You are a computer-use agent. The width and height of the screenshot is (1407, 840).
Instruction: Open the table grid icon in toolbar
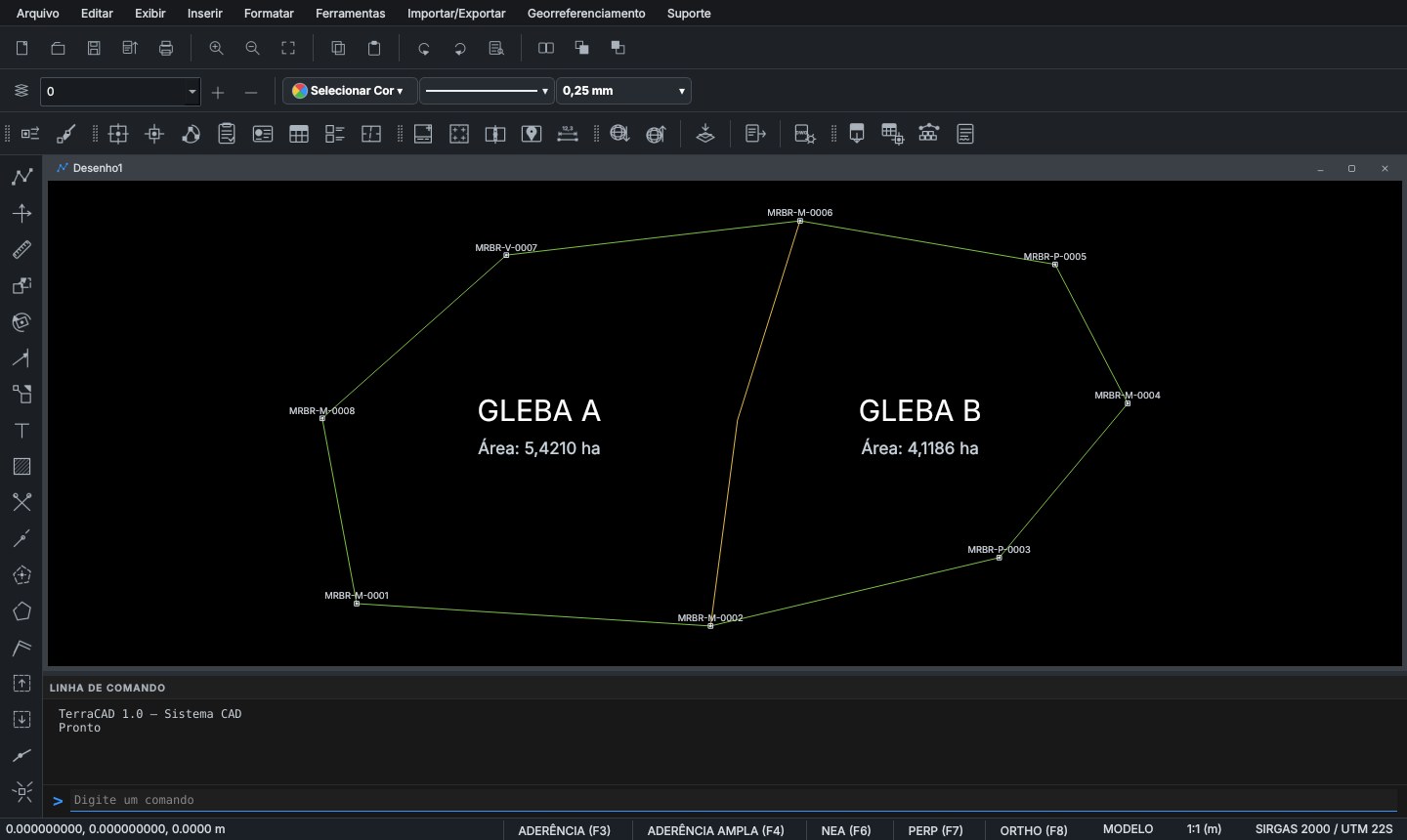pyautogui.click(x=299, y=134)
